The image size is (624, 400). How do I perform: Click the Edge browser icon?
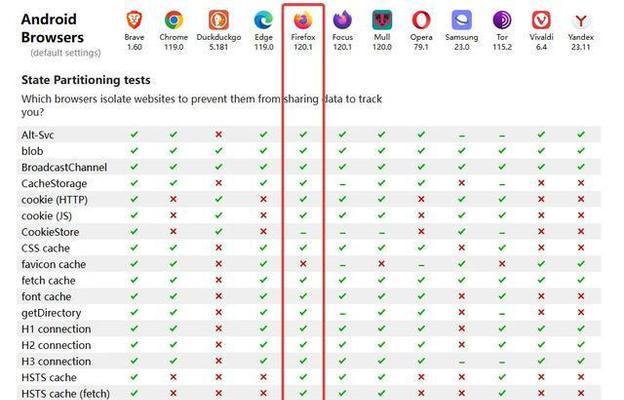point(263,20)
